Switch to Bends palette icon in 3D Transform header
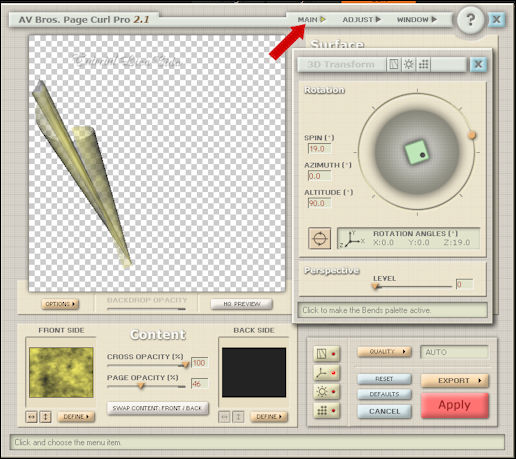This screenshot has height=459, width=516. pyautogui.click(x=394, y=64)
